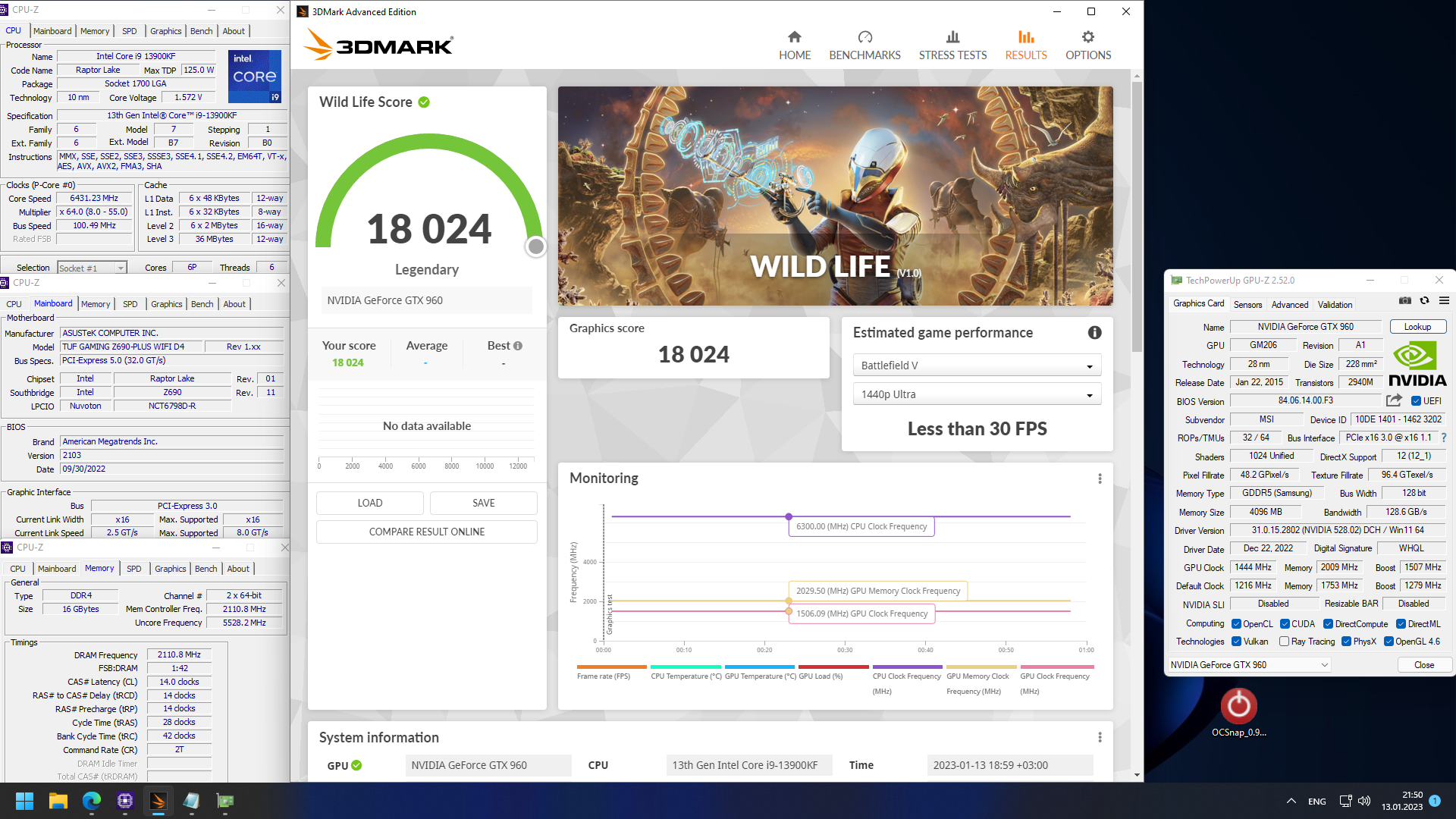The image size is (1456, 819).
Task: Click the Intel Core i9 logo in CPU-Z
Action: coord(255,76)
